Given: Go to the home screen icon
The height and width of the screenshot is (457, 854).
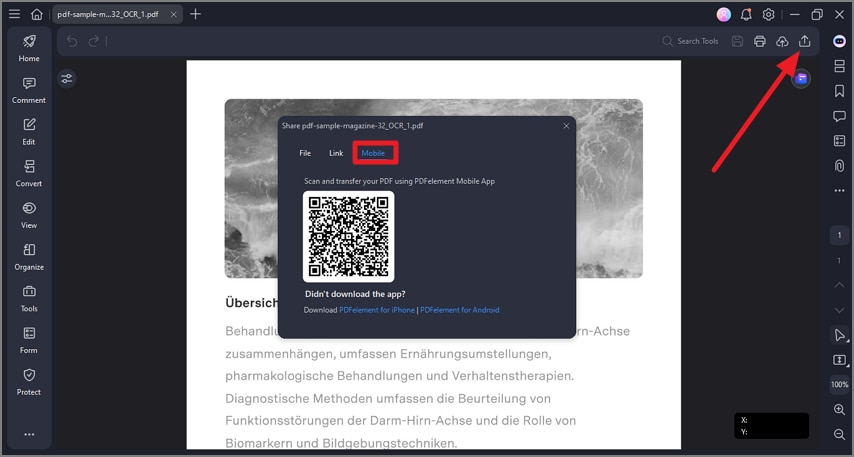Looking at the screenshot, I should point(36,14).
